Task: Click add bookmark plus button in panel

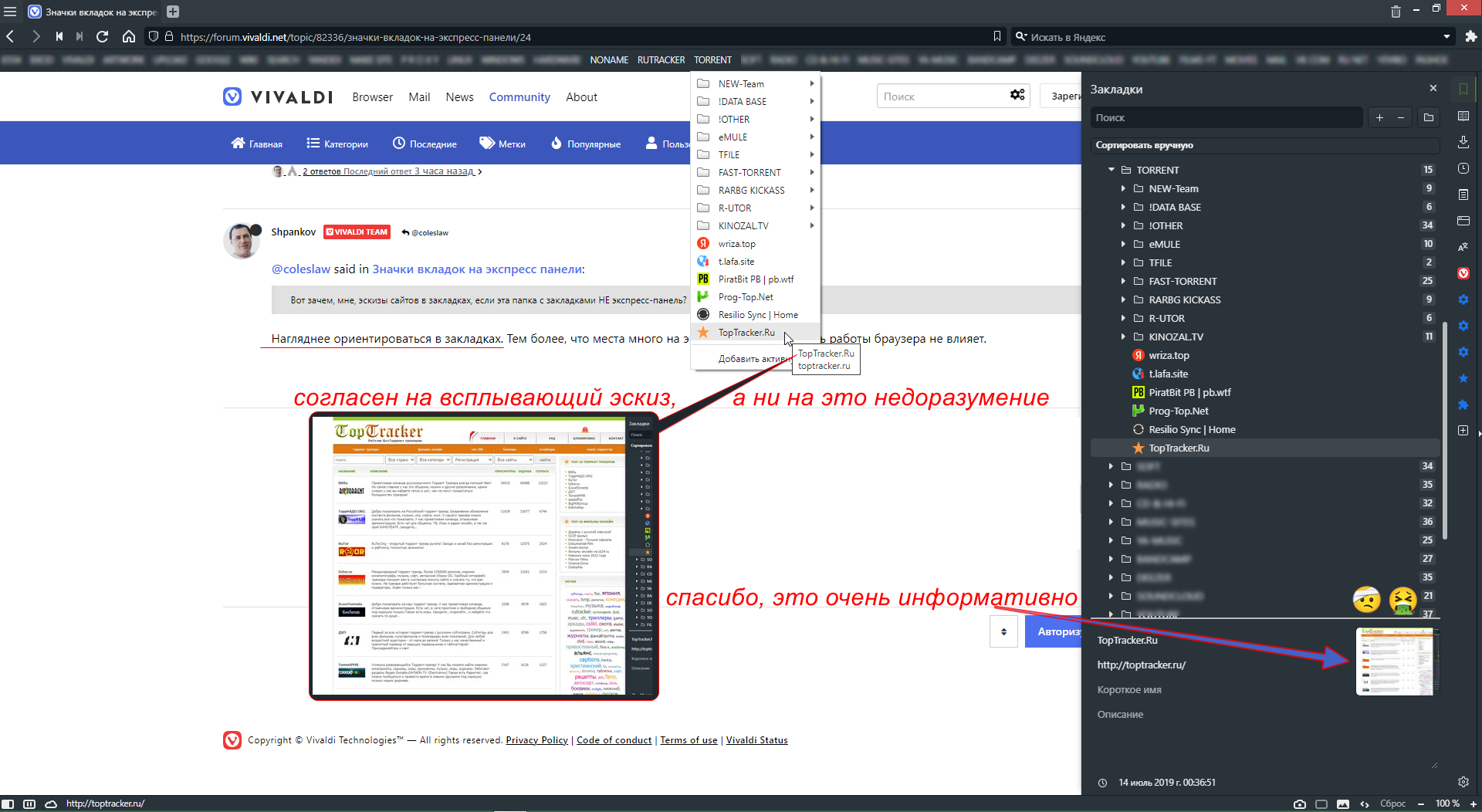Action: coord(1379,117)
